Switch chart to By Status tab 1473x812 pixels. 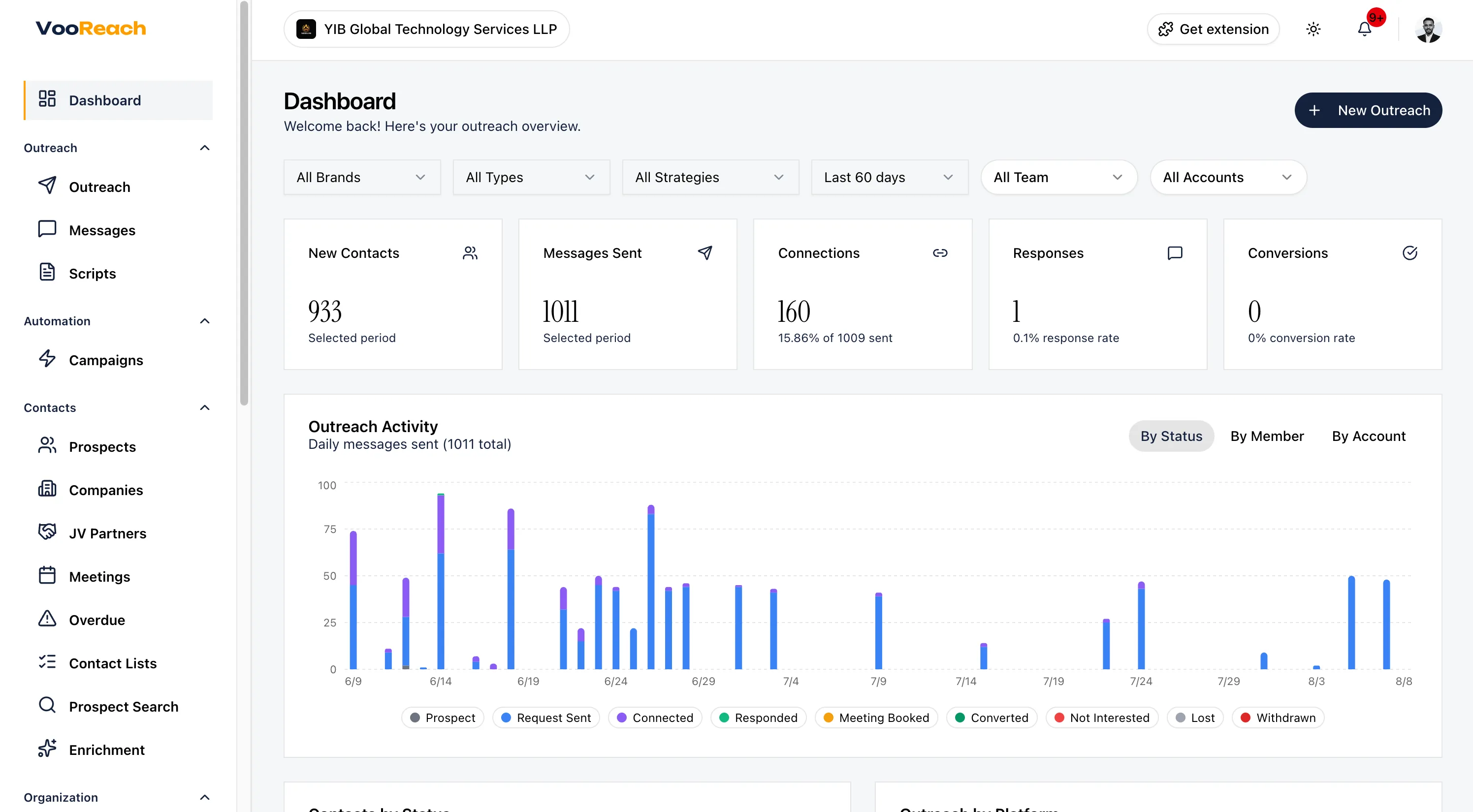1171,436
